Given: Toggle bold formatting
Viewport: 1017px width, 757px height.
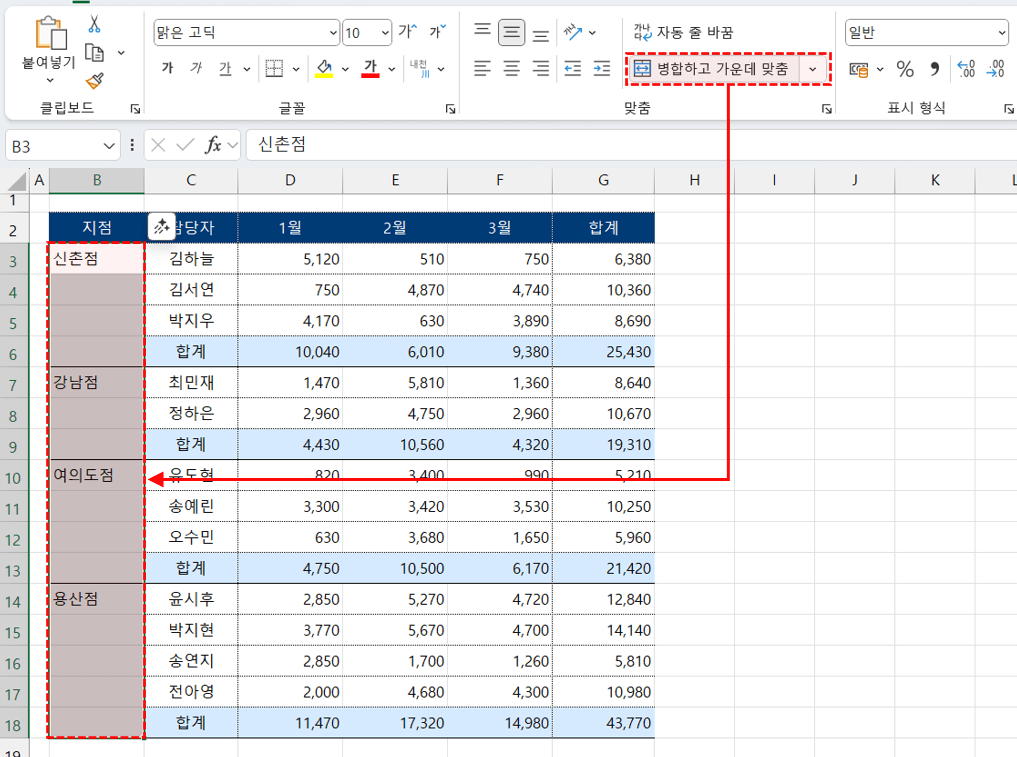Looking at the screenshot, I should tap(167, 69).
